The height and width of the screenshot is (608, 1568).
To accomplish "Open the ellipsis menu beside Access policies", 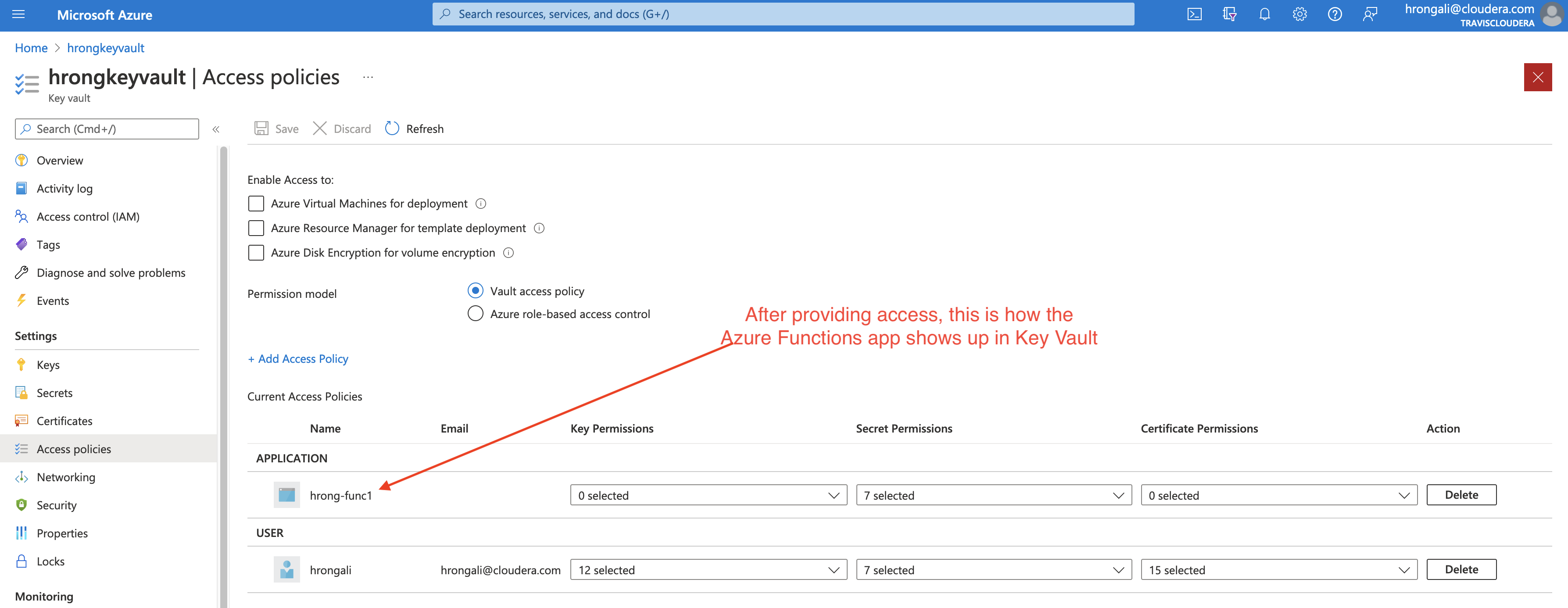I will pos(368,77).
